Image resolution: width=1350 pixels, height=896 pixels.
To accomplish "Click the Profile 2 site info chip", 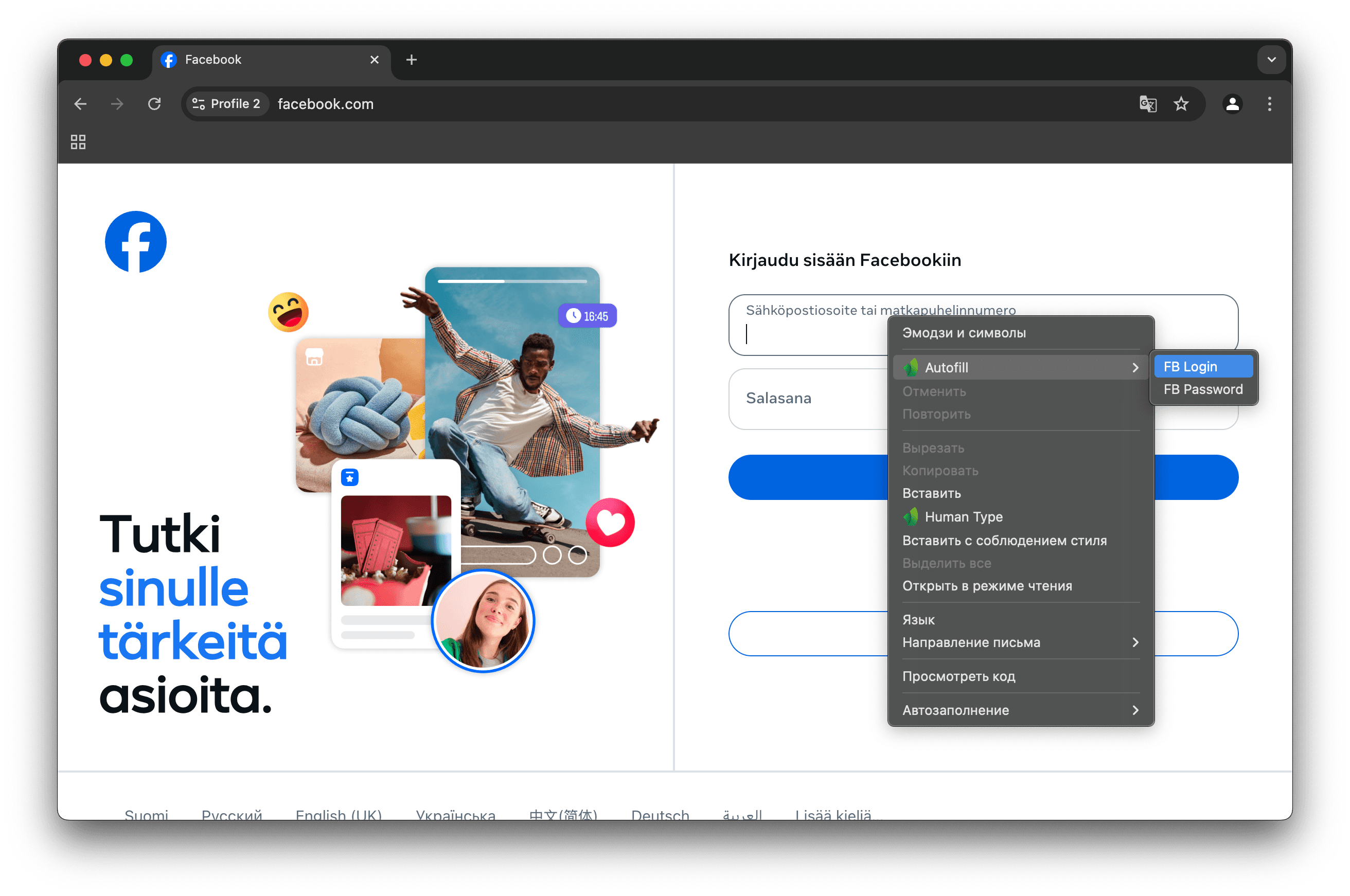I will tap(226, 104).
